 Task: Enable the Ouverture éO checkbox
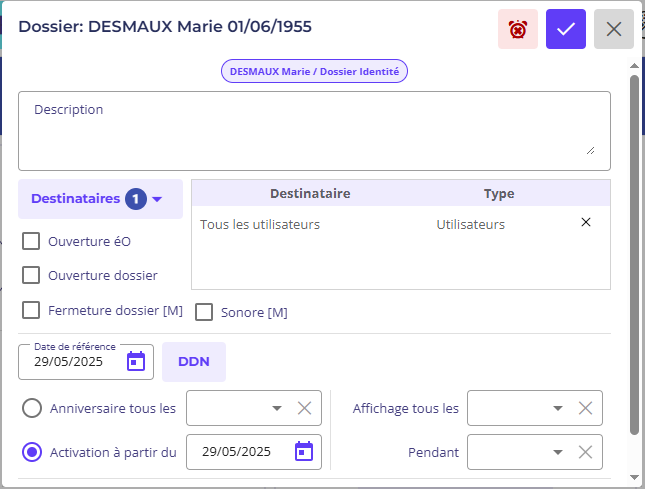(31, 241)
